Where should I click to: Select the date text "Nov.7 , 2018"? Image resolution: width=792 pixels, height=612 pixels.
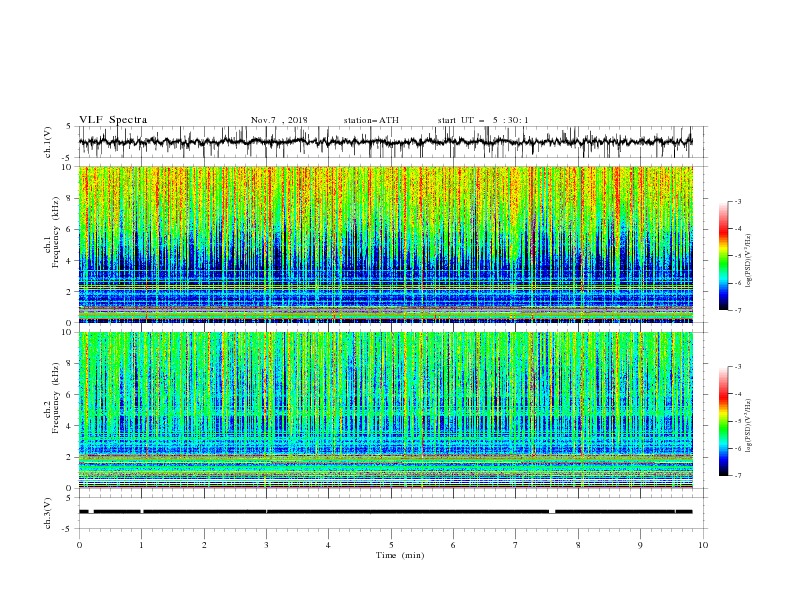[279, 120]
